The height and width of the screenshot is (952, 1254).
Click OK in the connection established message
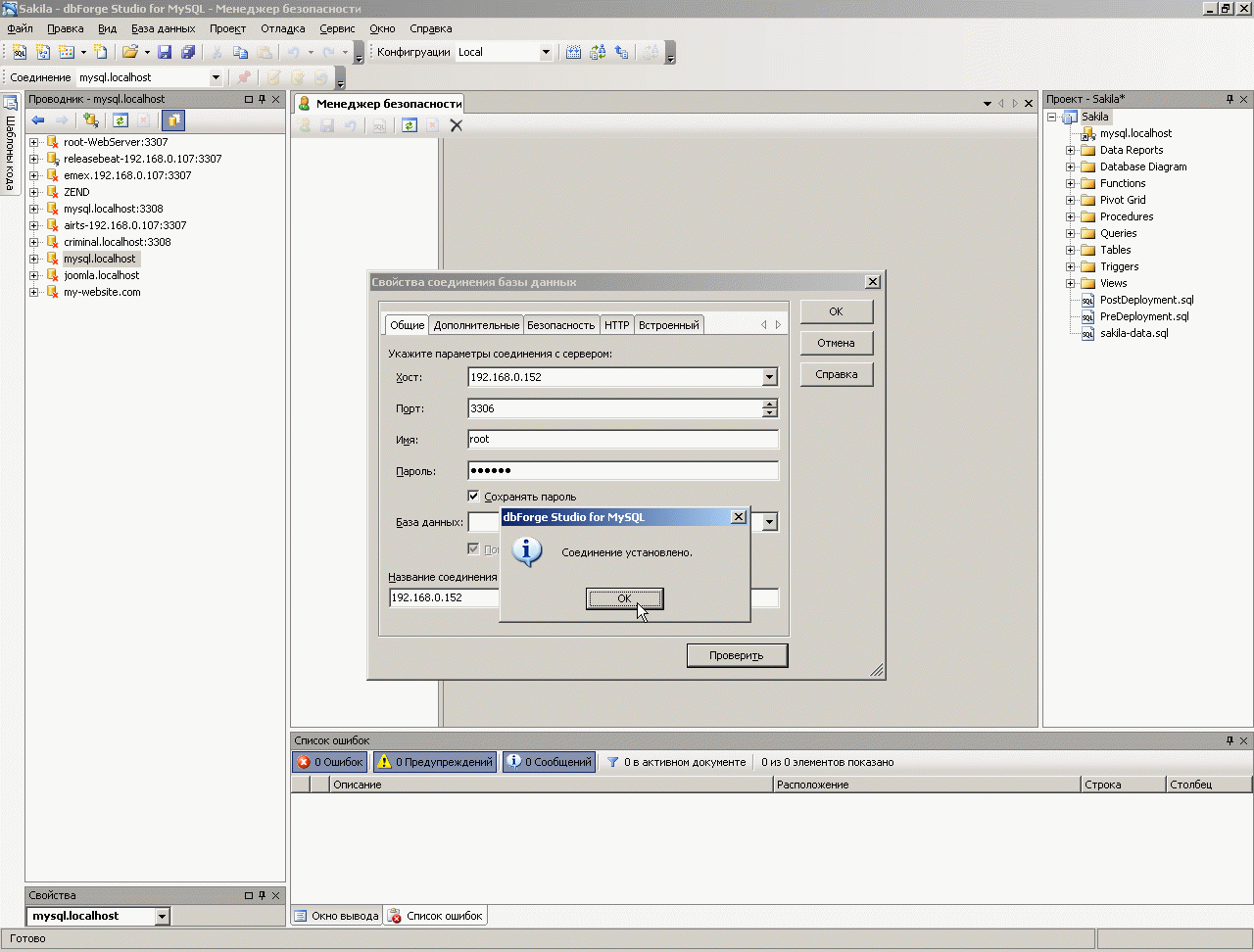click(624, 598)
